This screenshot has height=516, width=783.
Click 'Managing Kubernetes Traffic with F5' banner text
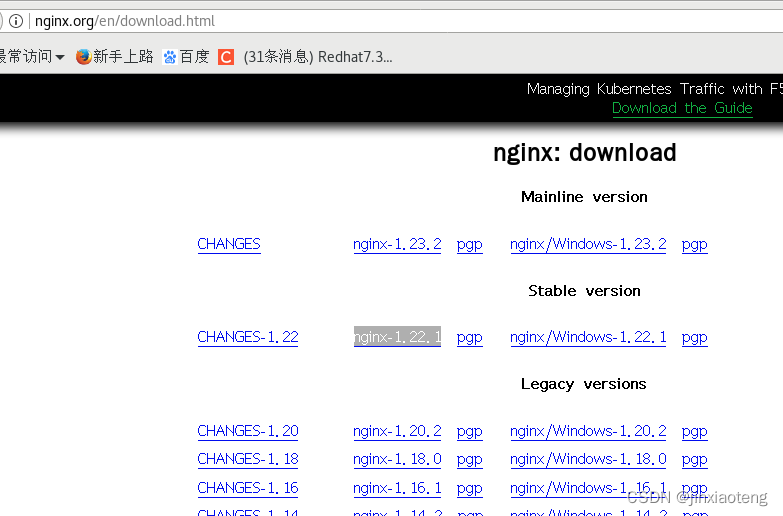(x=655, y=89)
